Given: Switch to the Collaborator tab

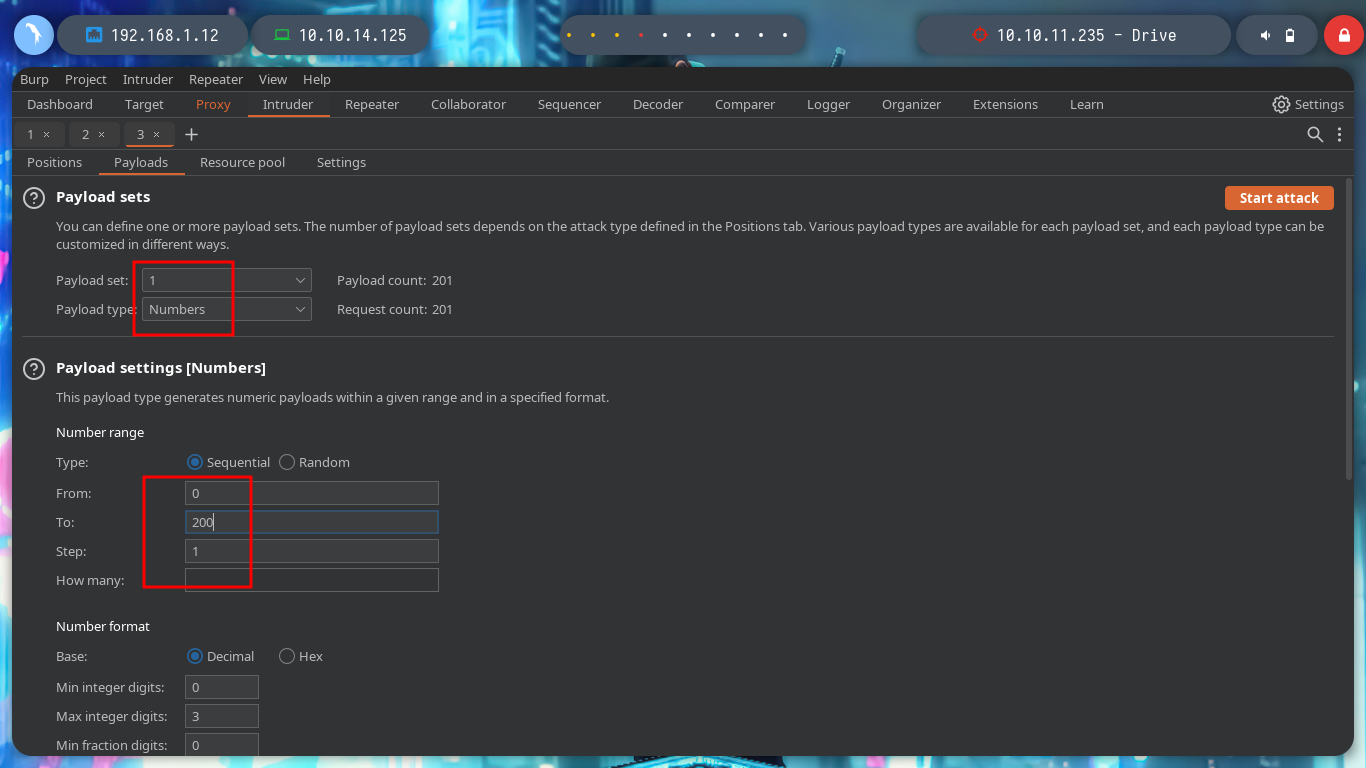Looking at the screenshot, I should (x=468, y=104).
